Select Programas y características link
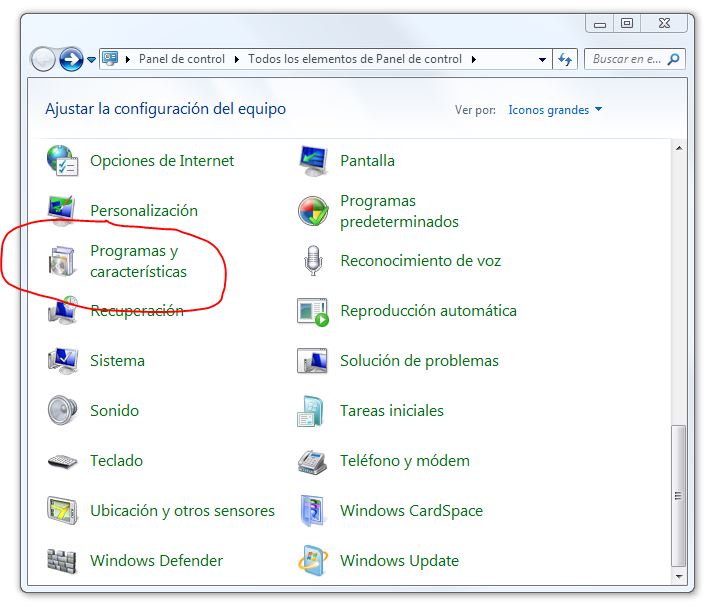The width and height of the screenshot is (709, 607). pos(138,261)
